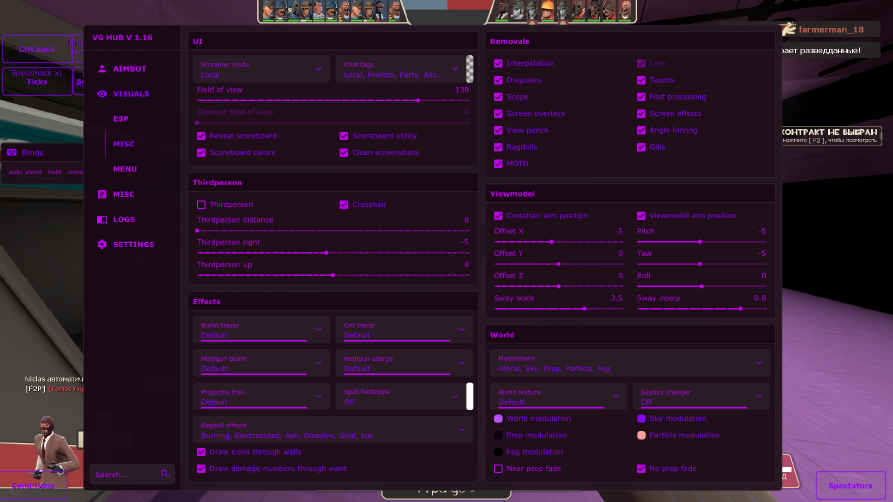Toggle the Disguises removal checkbox
893x502 pixels.
[498, 80]
